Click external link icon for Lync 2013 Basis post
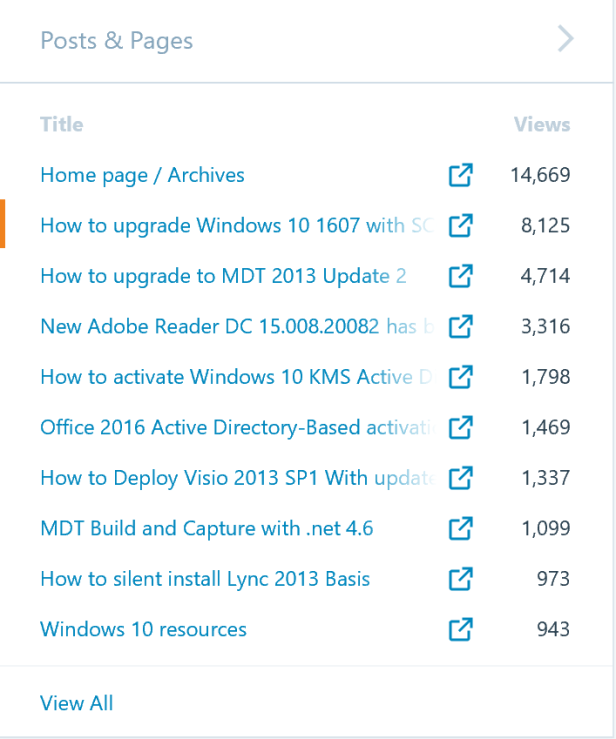This screenshot has height=739, width=616. (x=460, y=579)
